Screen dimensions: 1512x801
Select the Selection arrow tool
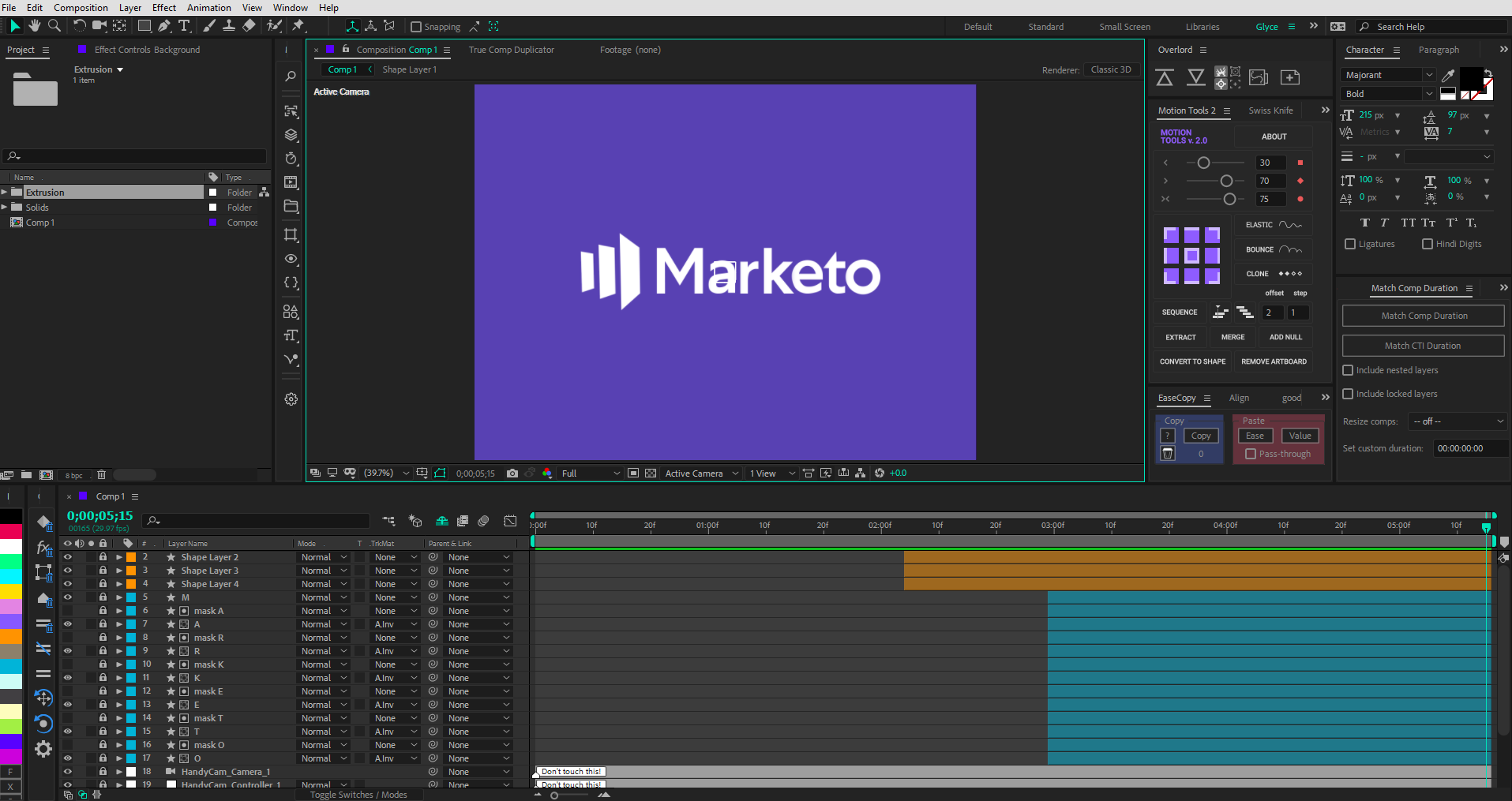[14, 26]
